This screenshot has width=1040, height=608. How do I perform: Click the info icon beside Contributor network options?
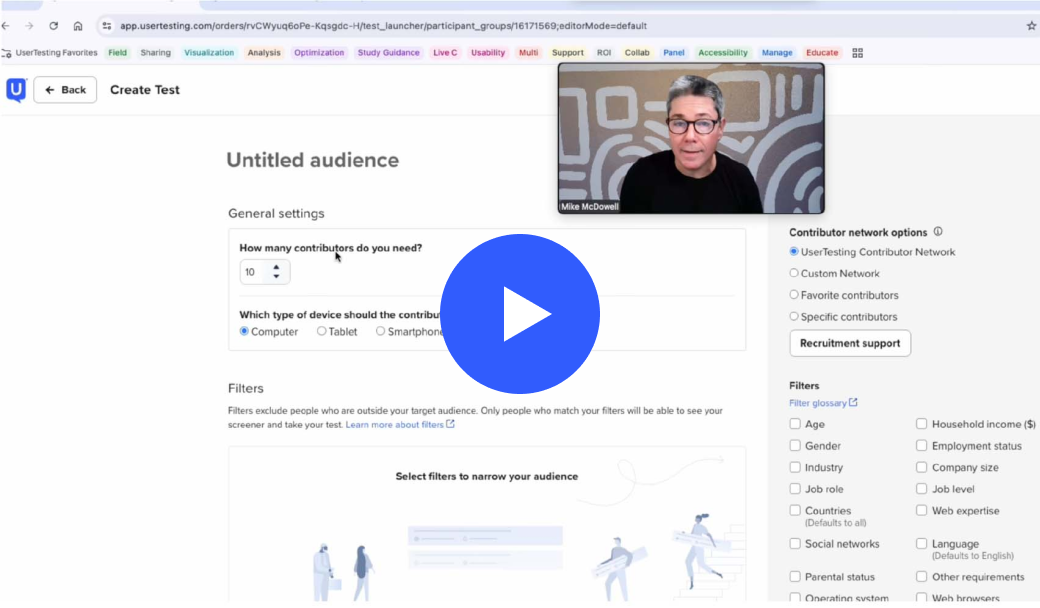(937, 232)
